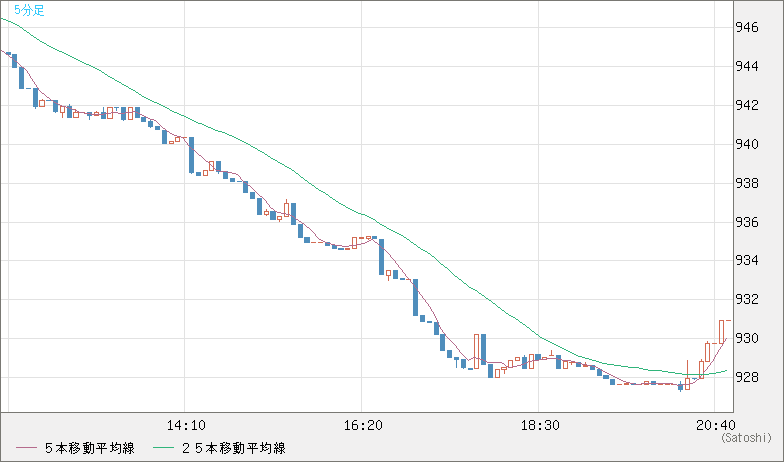Click the 930 price axis label
The image size is (784, 462).
pos(746,338)
